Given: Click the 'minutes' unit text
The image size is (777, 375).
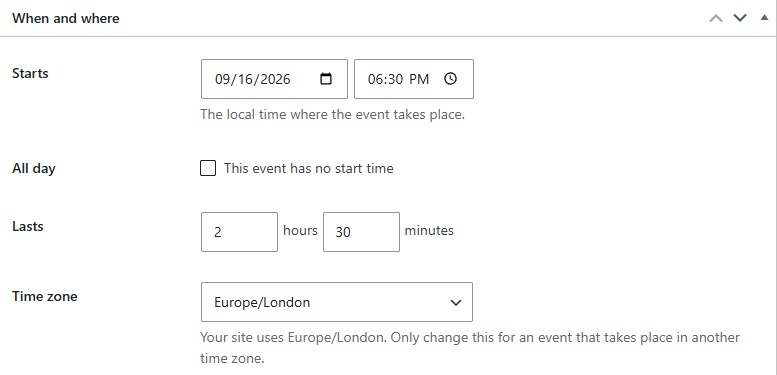Looking at the screenshot, I should (x=429, y=230).
